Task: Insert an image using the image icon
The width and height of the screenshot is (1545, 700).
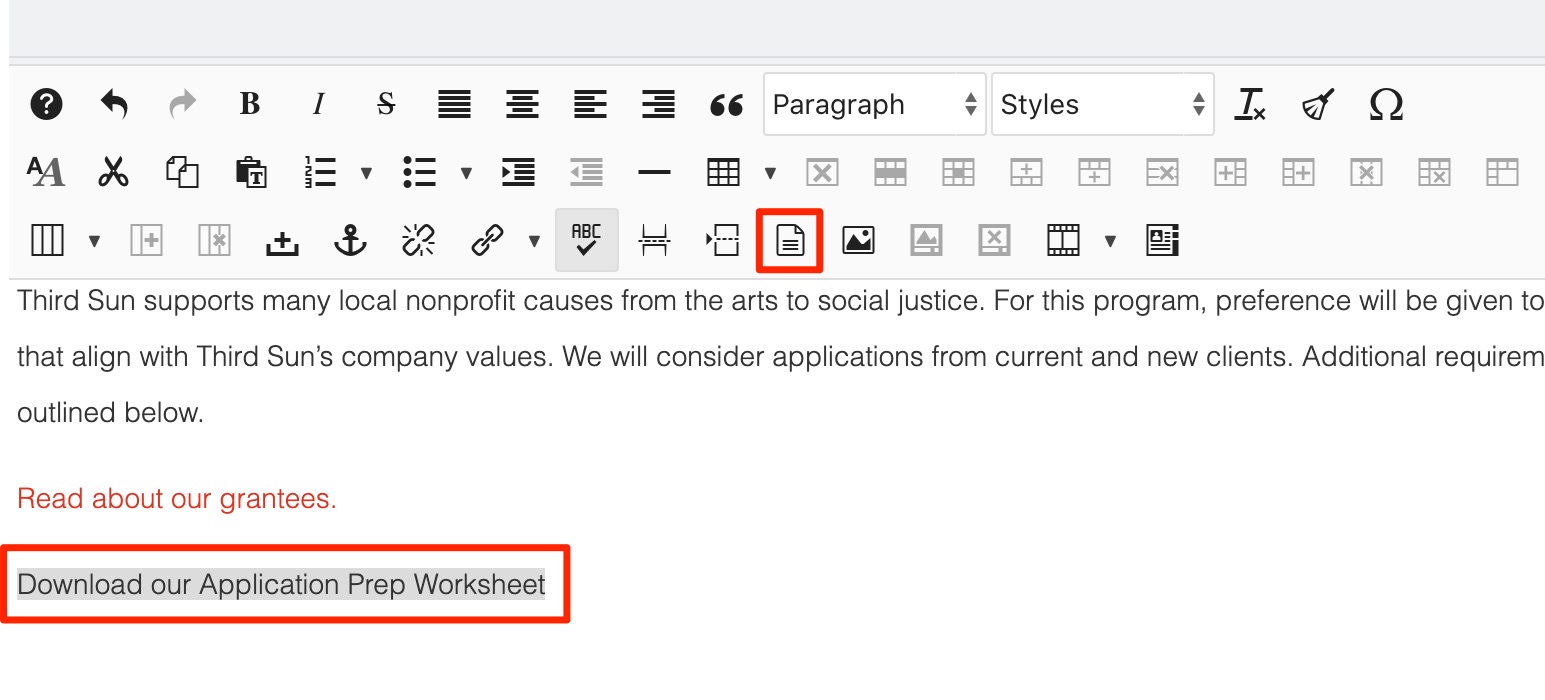Action: (x=857, y=240)
